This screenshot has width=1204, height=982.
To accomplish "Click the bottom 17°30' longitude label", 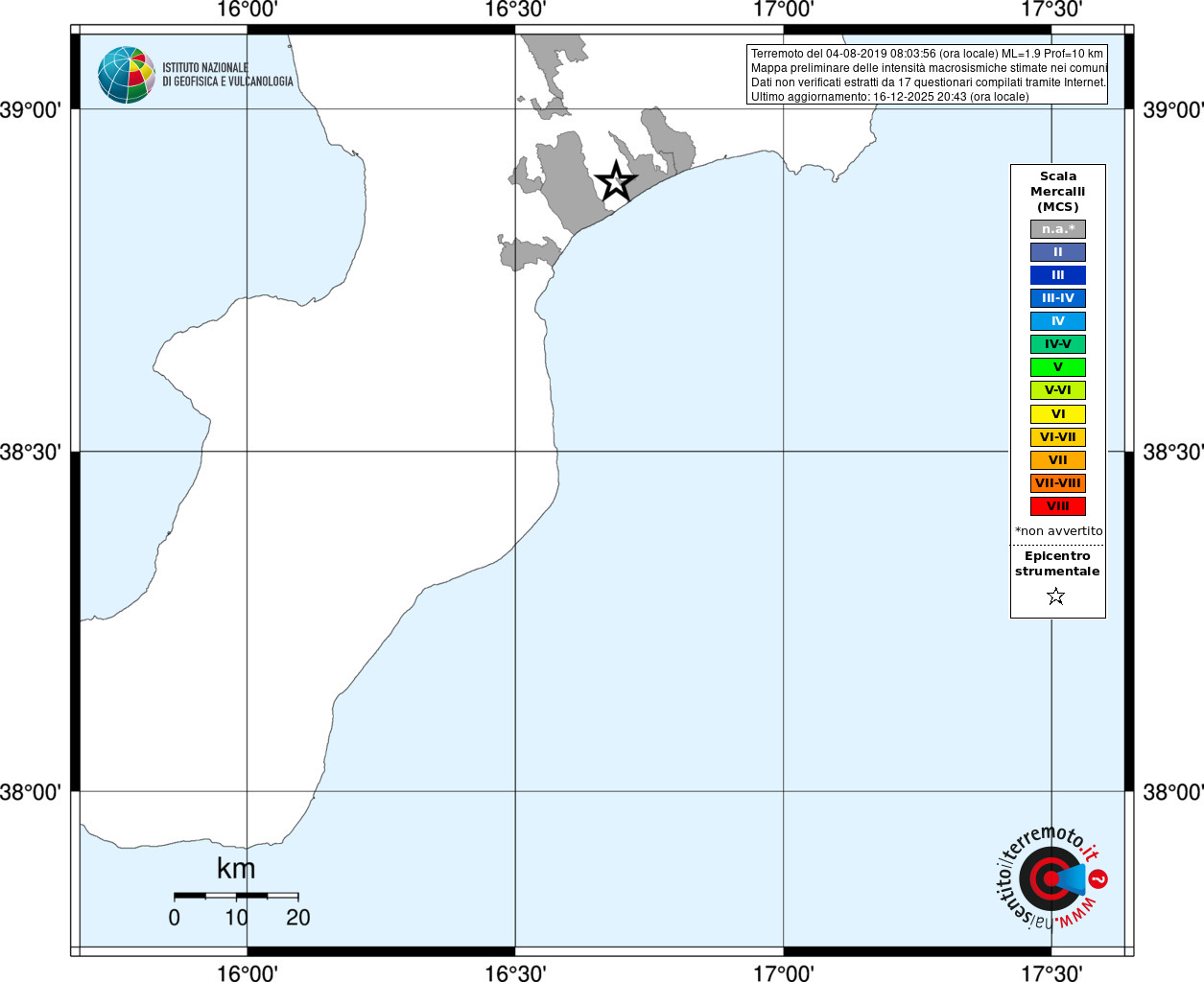I will coord(1051,972).
